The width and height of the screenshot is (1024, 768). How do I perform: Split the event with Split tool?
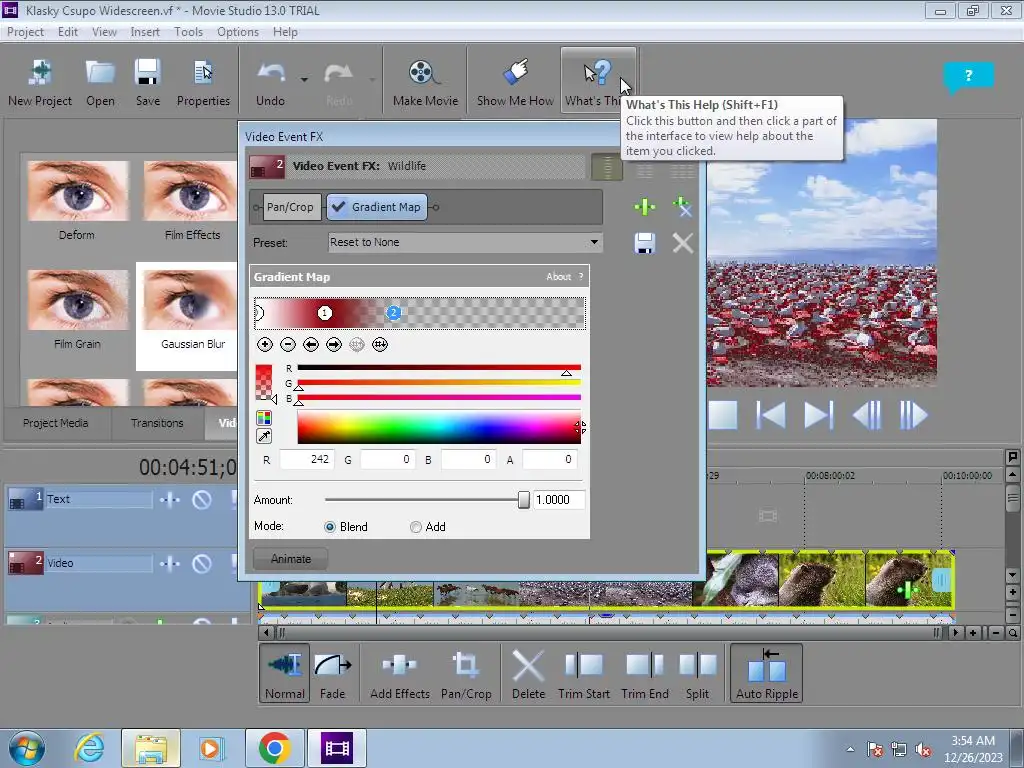pos(697,673)
